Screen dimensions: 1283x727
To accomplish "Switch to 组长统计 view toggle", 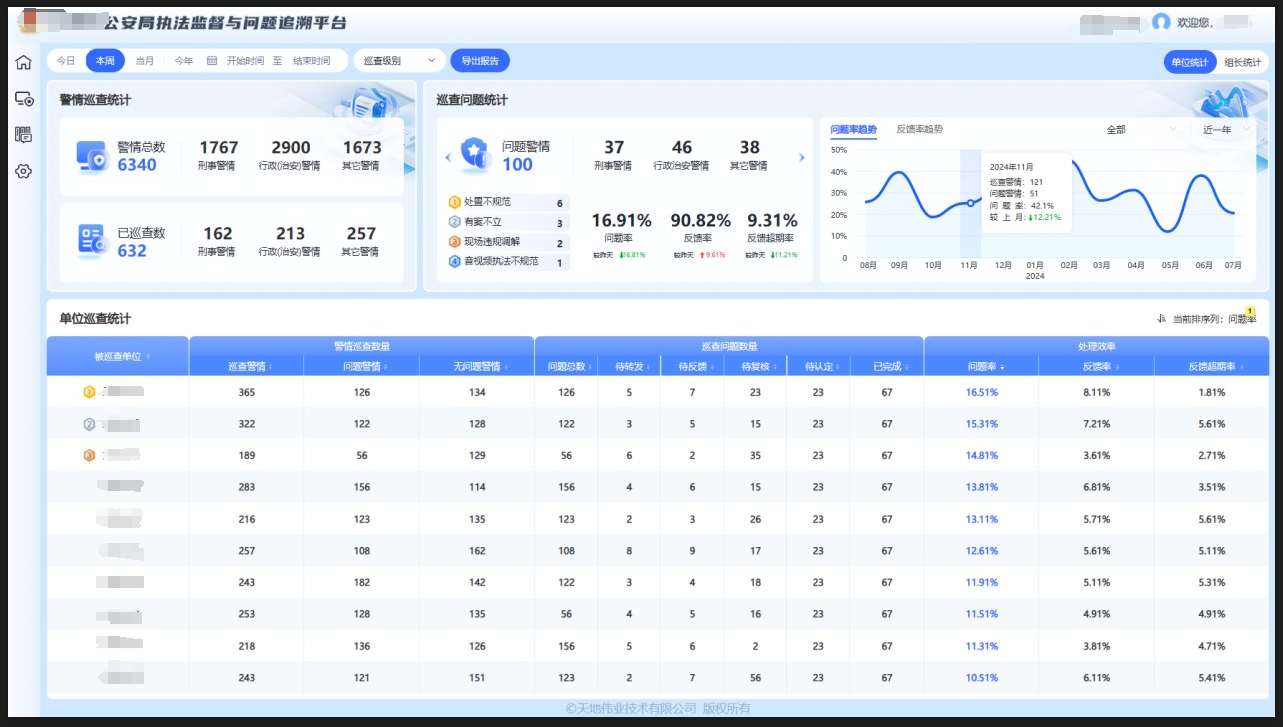I will coord(1243,62).
